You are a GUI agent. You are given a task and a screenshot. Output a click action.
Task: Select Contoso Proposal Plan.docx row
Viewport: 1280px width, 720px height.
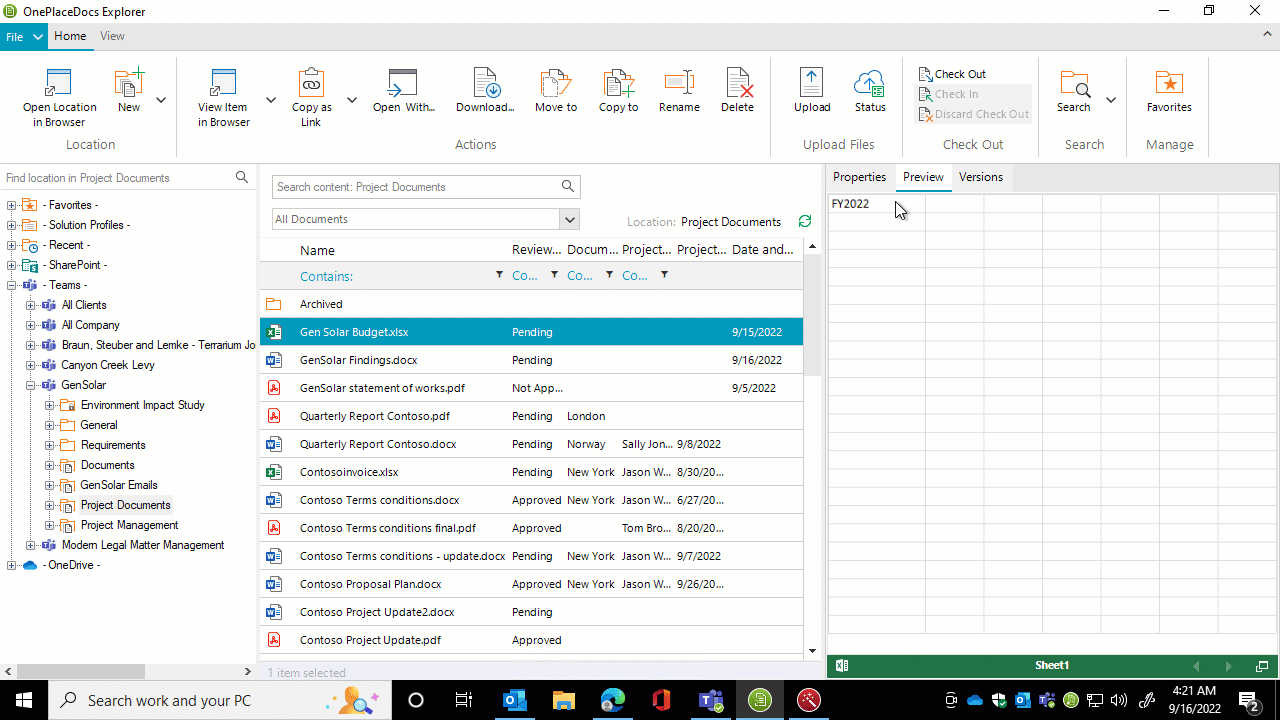pyautogui.click(x=531, y=584)
